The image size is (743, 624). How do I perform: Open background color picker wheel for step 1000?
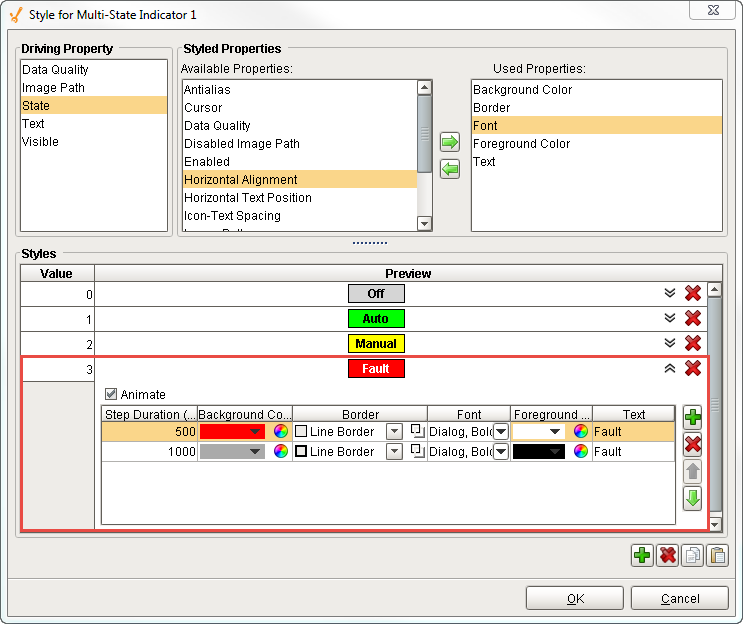(x=281, y=451)
